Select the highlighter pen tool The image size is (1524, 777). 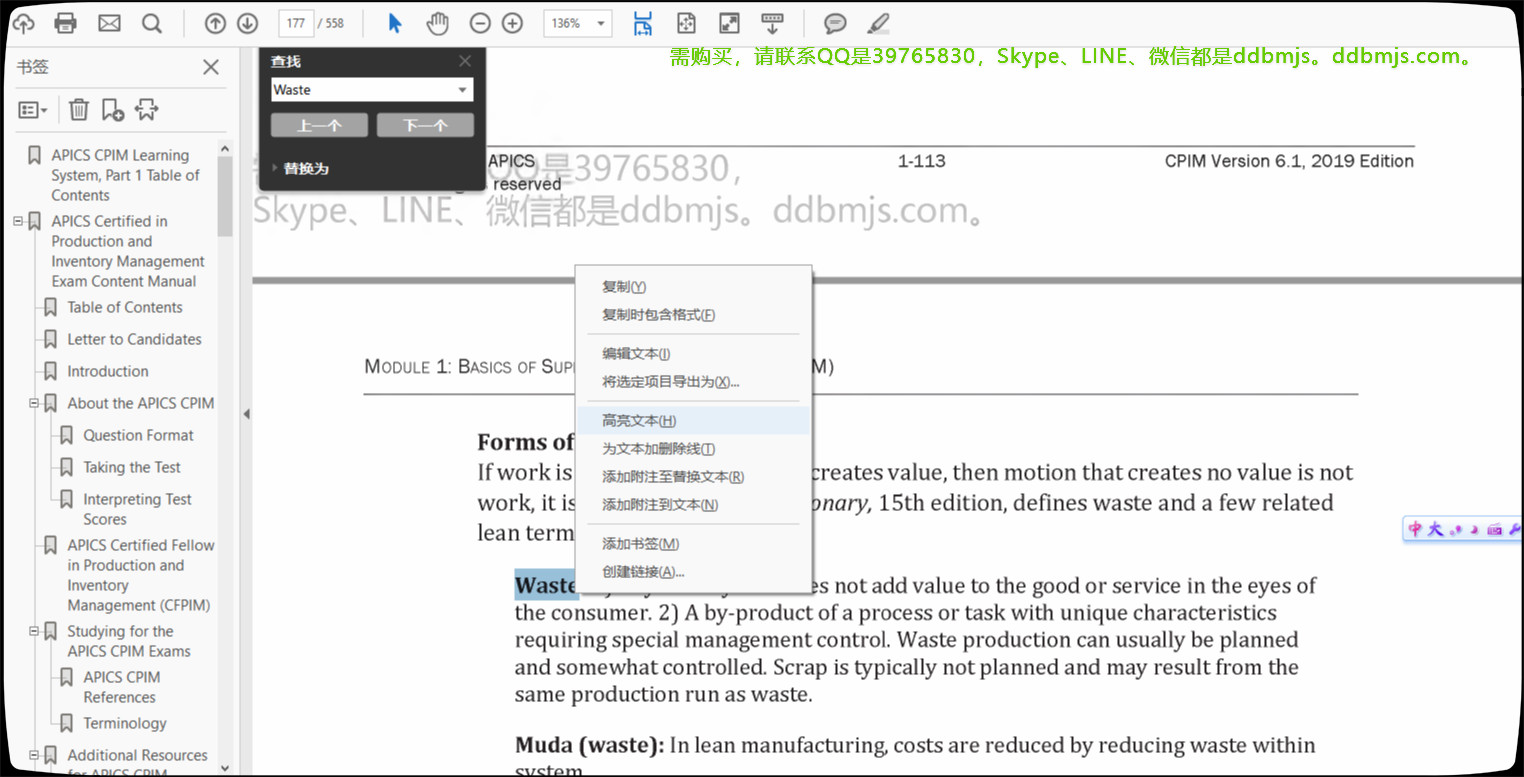(x=878, y=23)
